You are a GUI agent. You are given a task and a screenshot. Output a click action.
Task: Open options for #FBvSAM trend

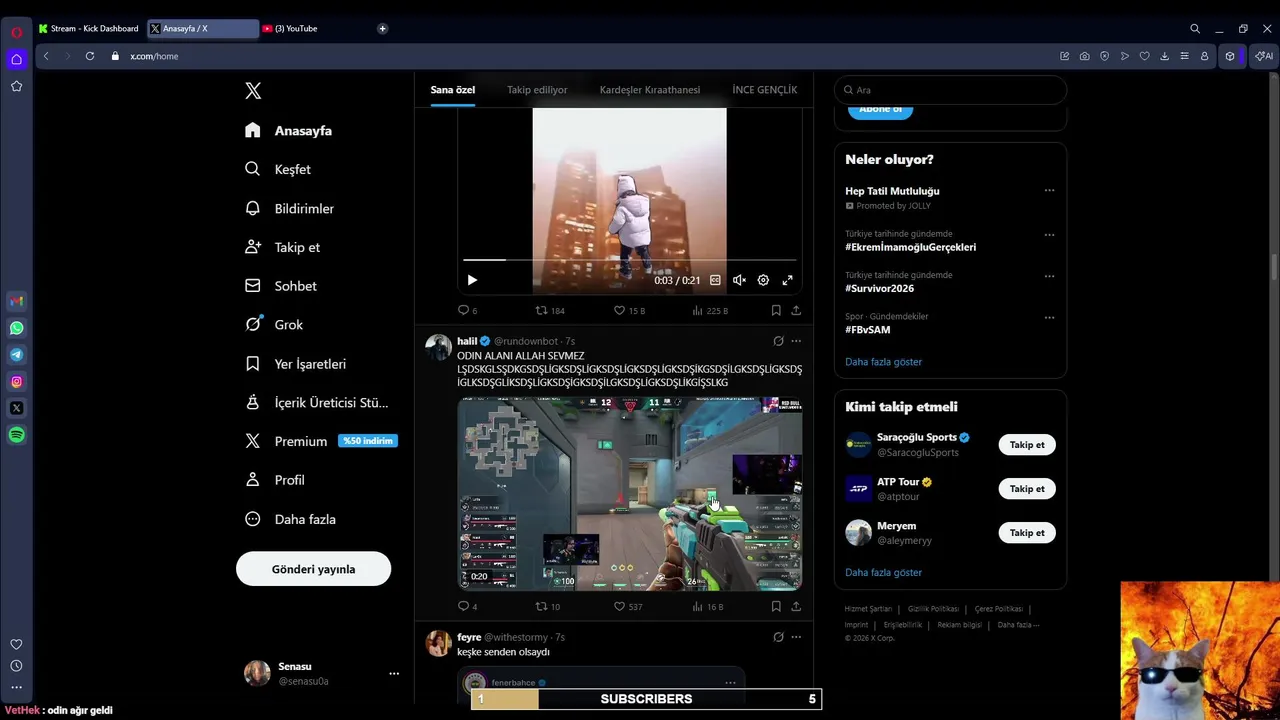click(1049, 317)
